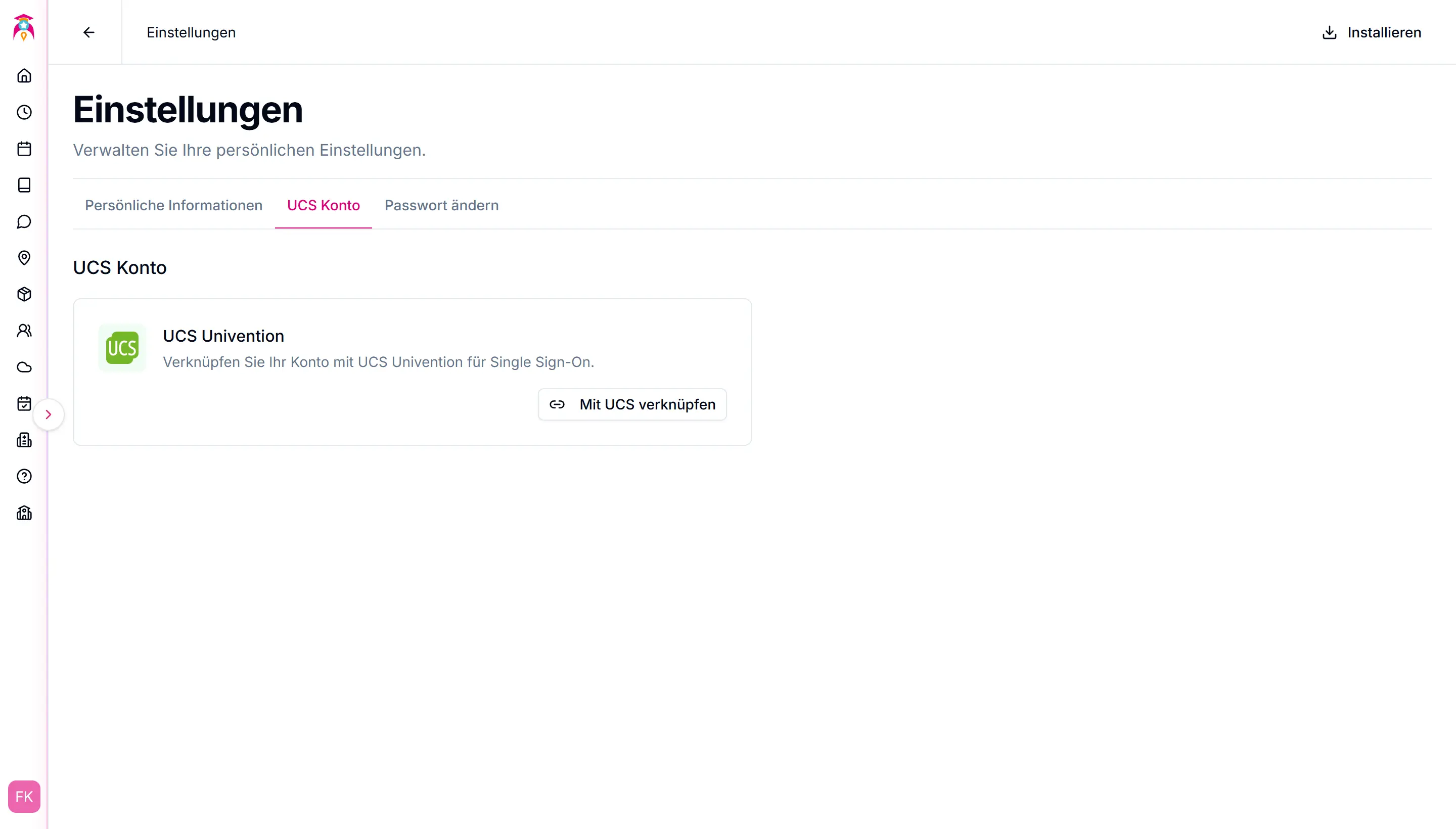Image resolution: width=1456 pixels, height=829 pixels.
Task: Open the chat bubble icon
Action: click(24, 221)
